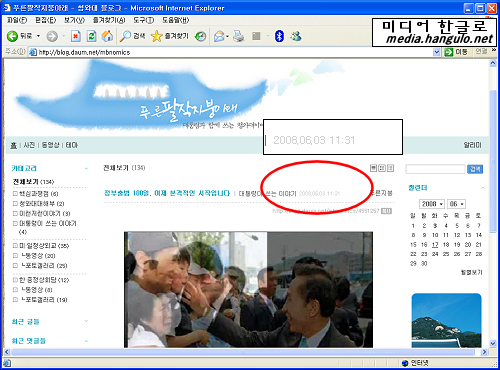
Task: Open the Mail envelope toolbar icon
Action: 219,36
